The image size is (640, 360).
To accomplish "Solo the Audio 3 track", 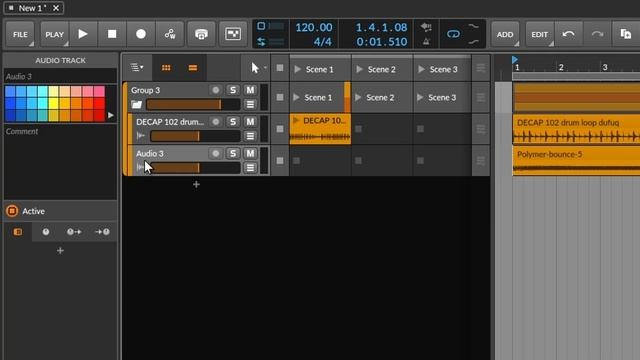I will [x=233, y=153].
